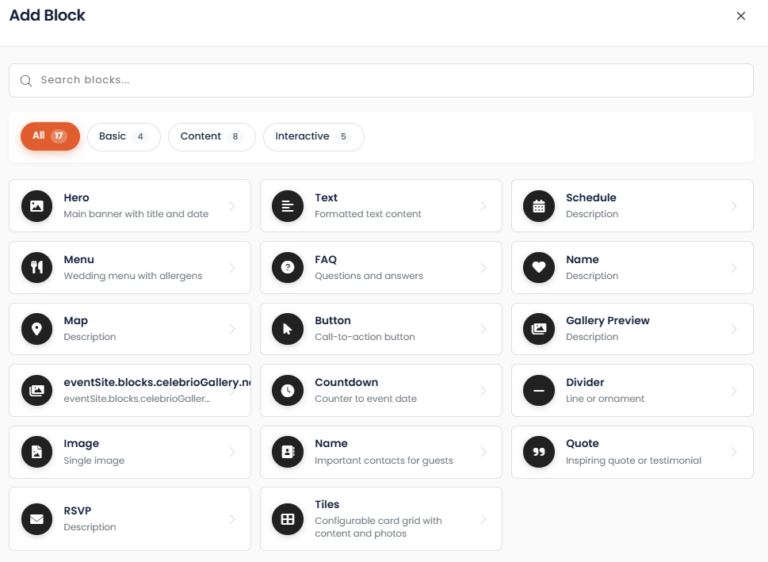The width and height of the screenshot is (768, 562).
Task: Switch to the Basic filter tab
Action: (x=123, y=137)
